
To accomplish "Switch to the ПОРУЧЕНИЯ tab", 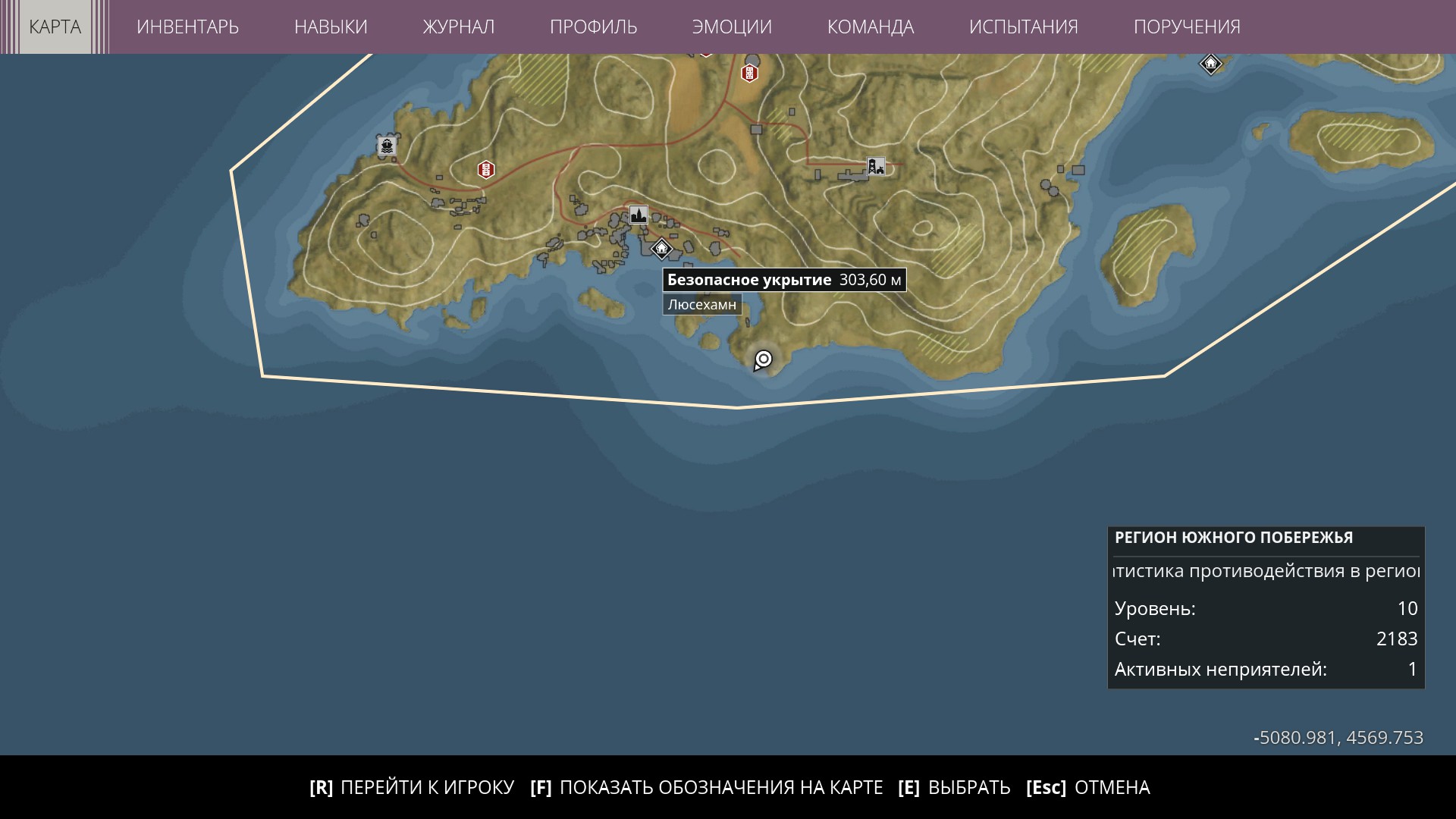I will 1187,27.
